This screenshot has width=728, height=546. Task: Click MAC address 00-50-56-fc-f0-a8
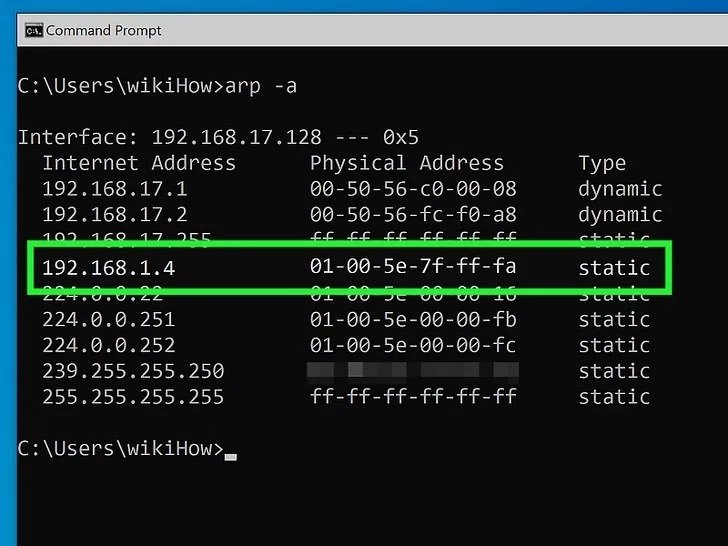pos(413,215)
